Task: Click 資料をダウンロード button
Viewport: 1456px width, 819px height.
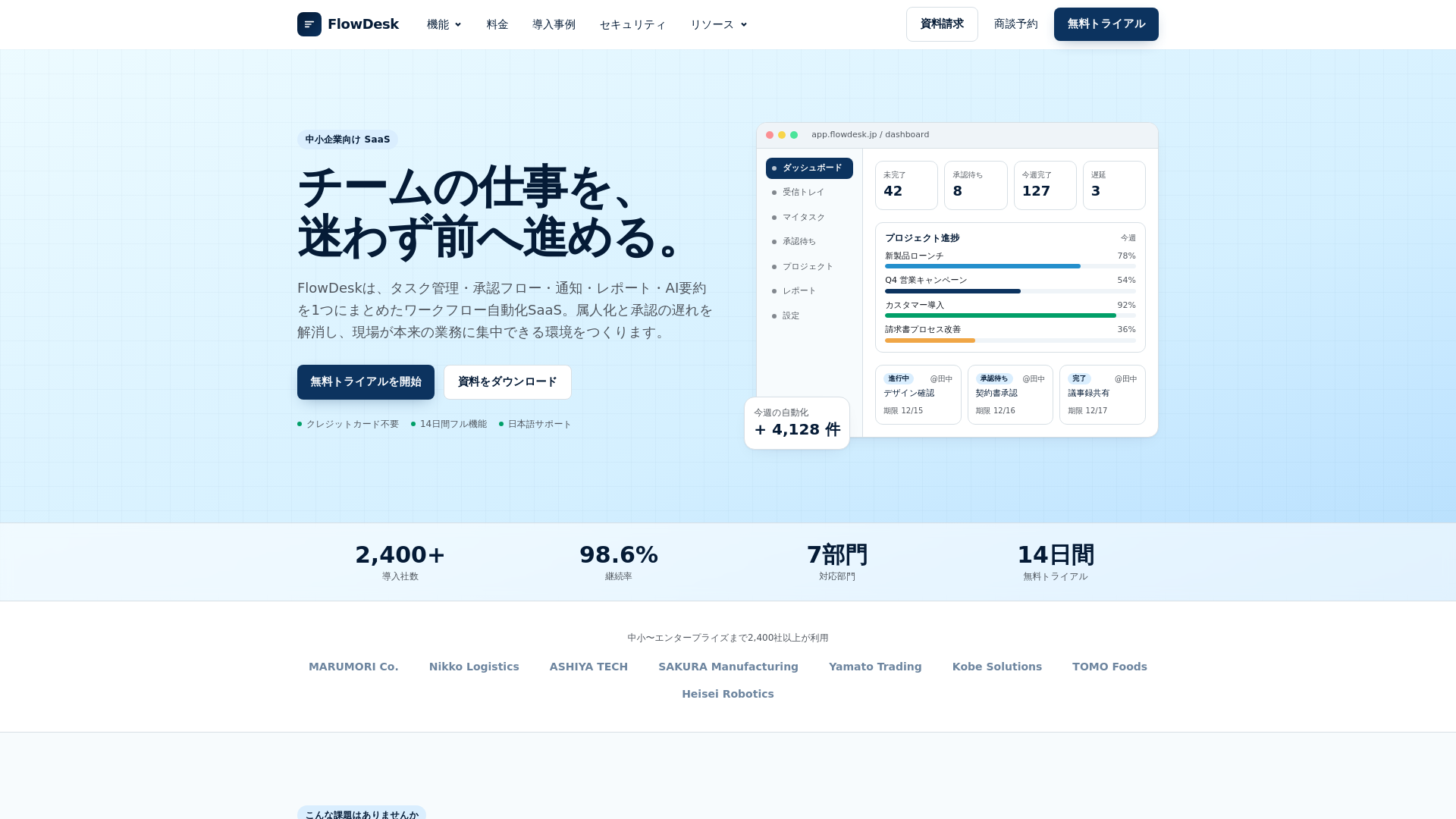Action: click(x=507, y=382)
